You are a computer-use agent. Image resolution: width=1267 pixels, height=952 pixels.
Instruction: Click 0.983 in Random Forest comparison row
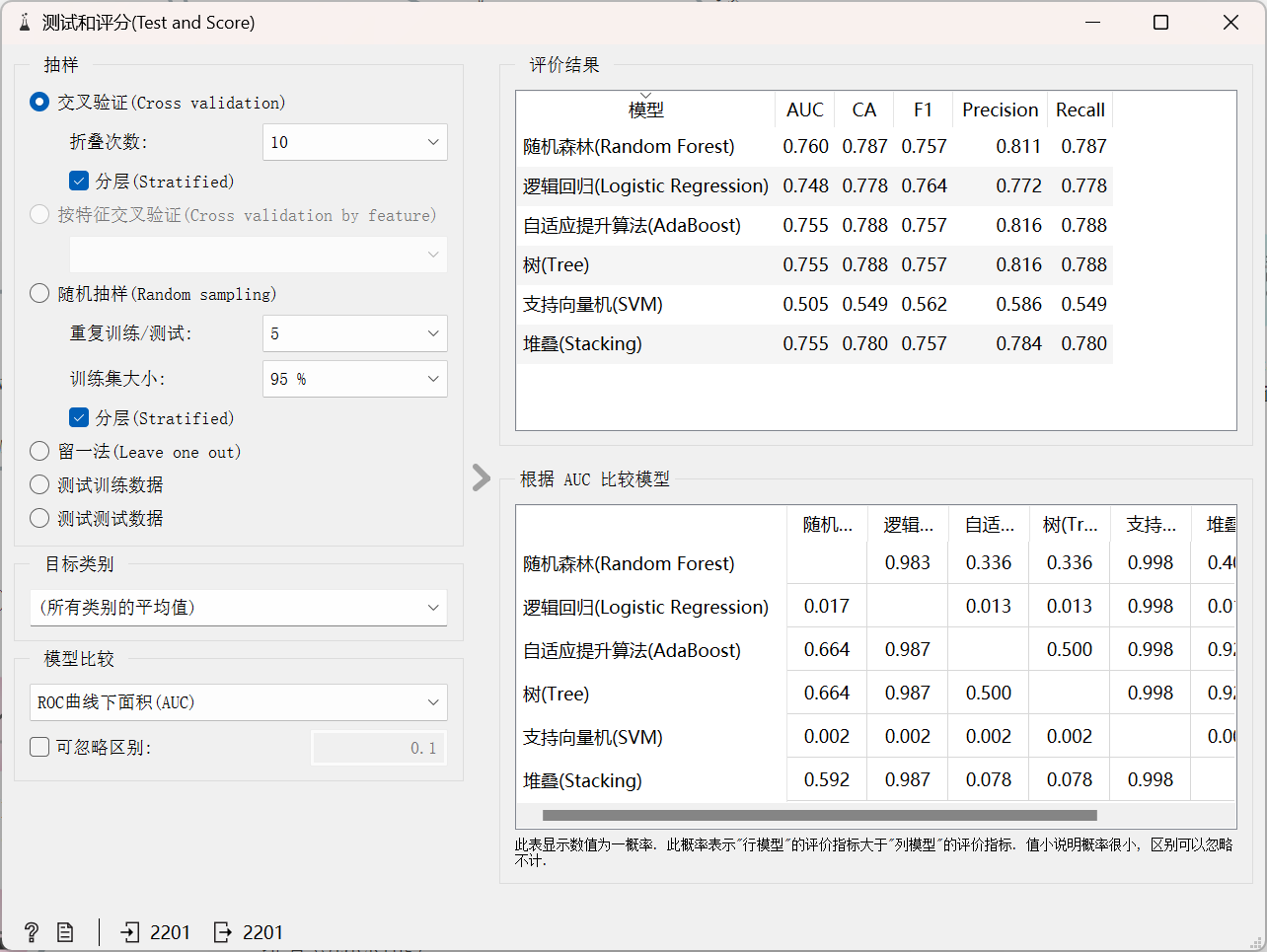(x=908, y=563)
